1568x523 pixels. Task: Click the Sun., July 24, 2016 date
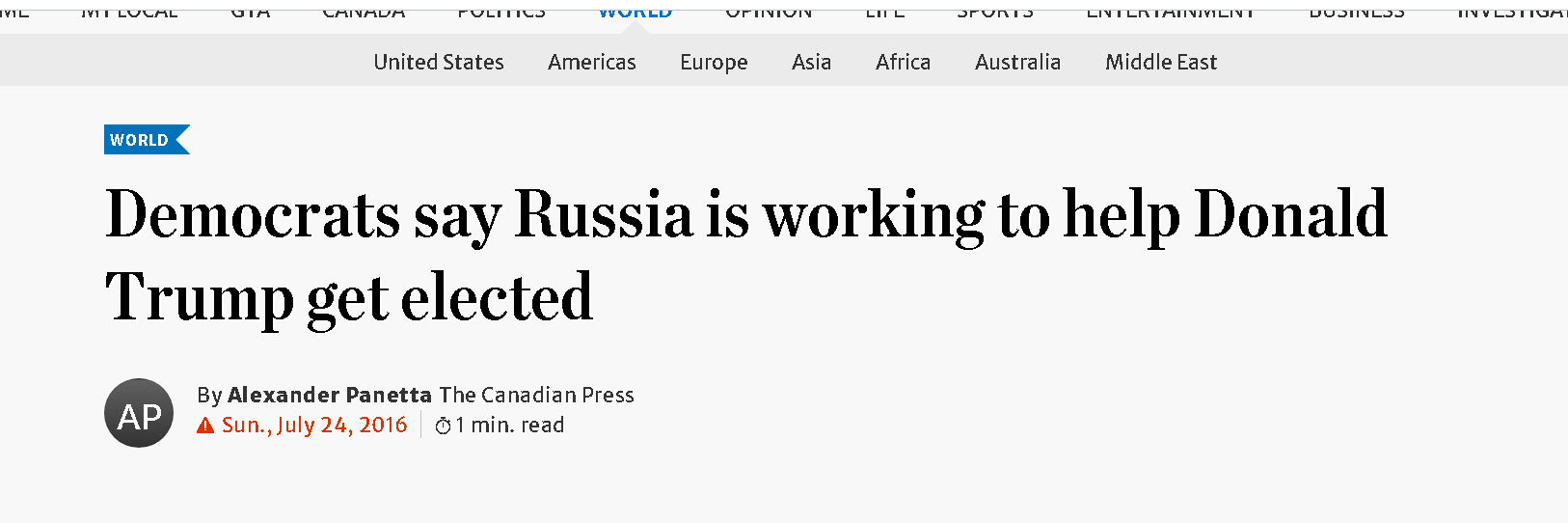[314, 426]
